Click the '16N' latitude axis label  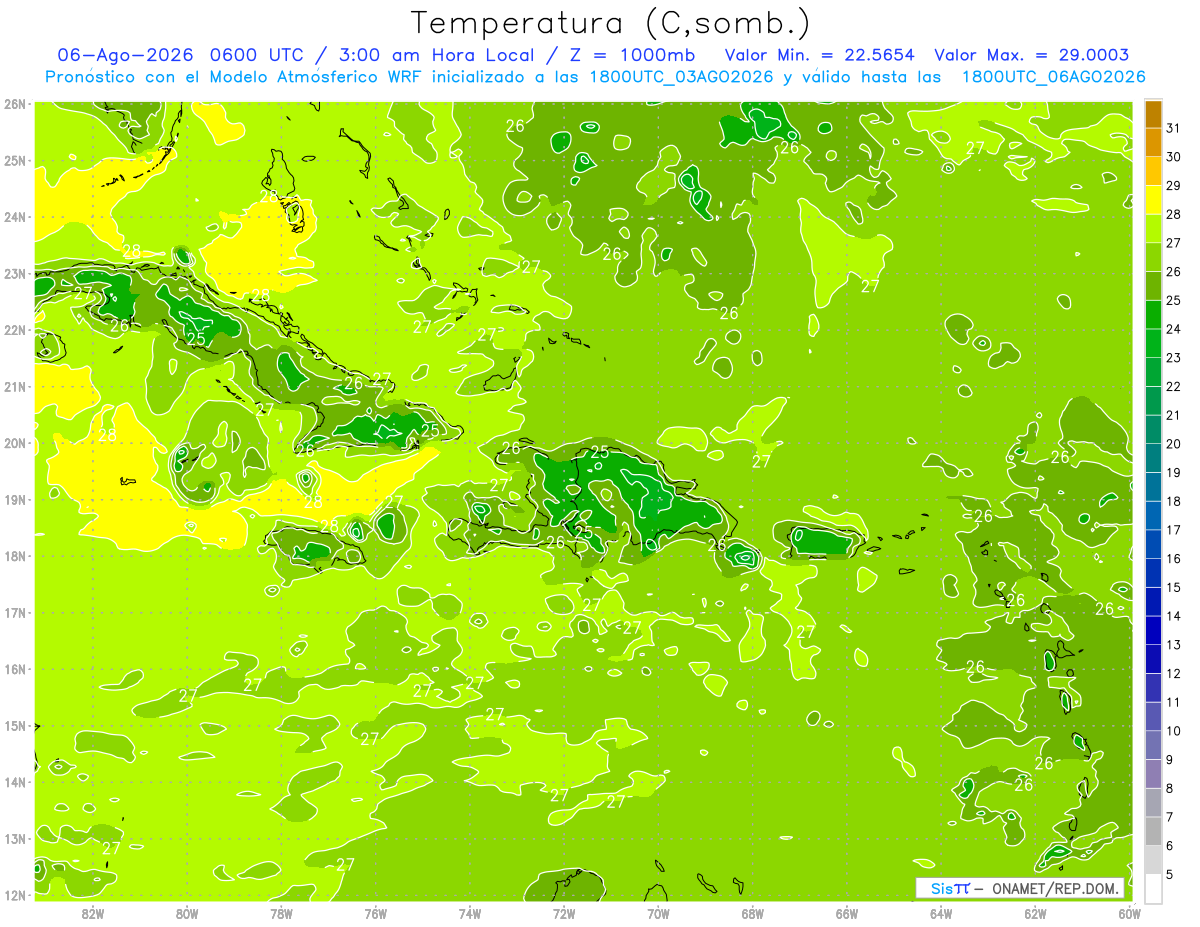pyautogui.click(x=15, y=669)
